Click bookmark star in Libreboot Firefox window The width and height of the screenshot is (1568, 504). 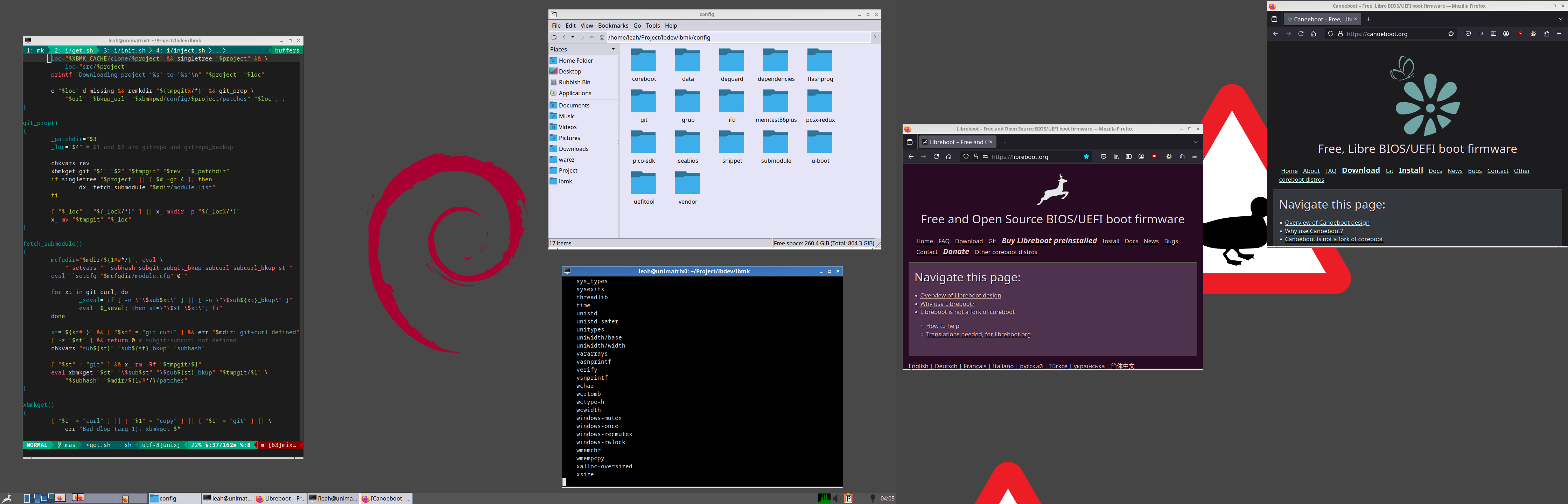click(1086, 156)
